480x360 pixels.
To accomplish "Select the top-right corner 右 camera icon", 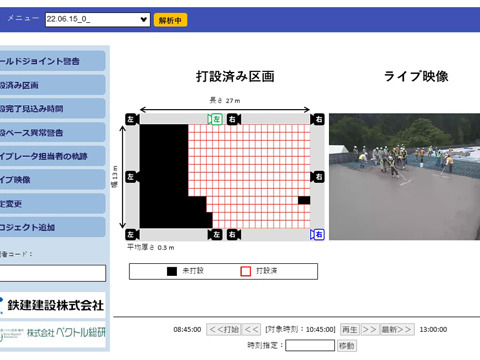I will (317, 119).
